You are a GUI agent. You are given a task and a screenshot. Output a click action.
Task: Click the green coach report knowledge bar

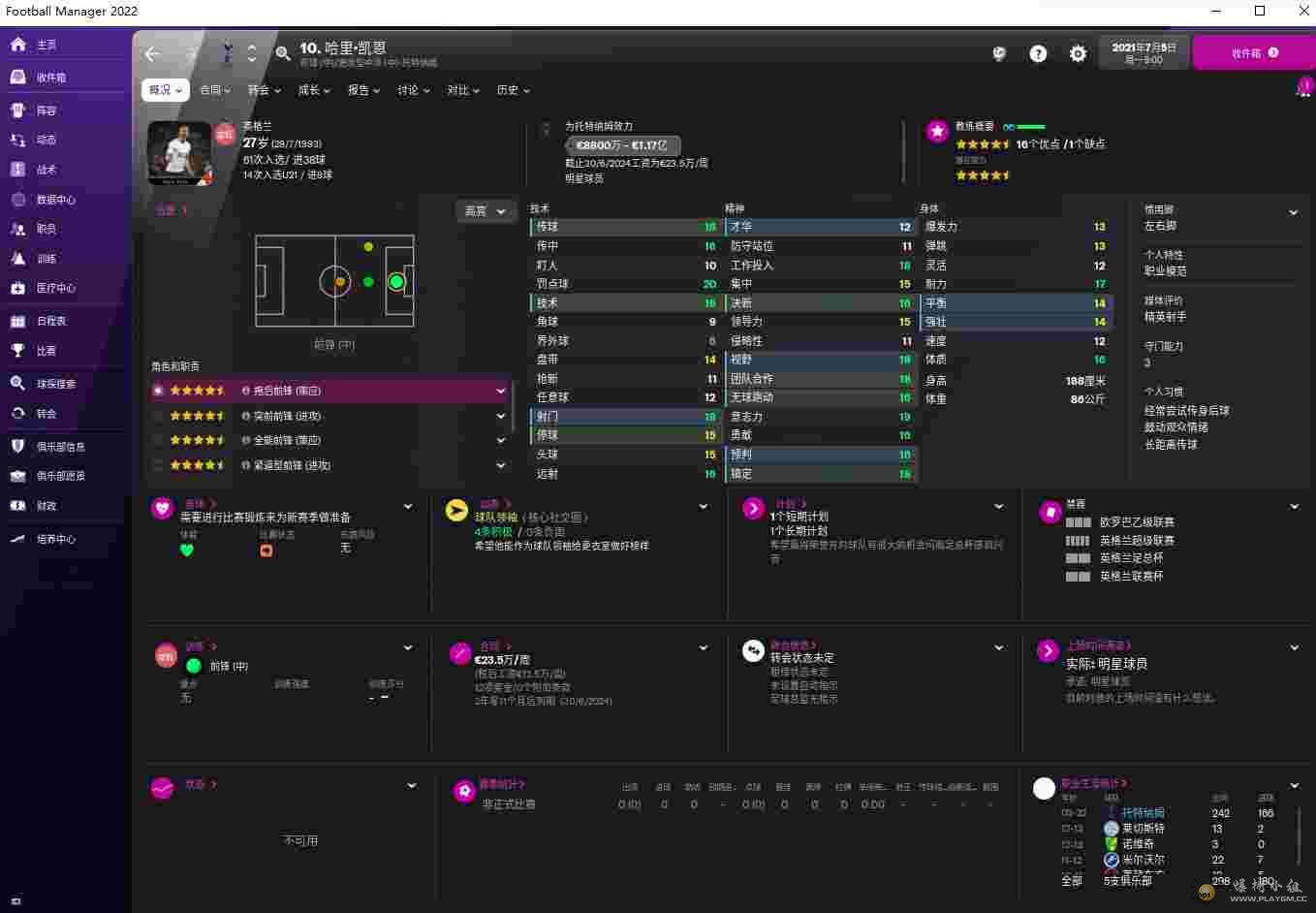1031,127
